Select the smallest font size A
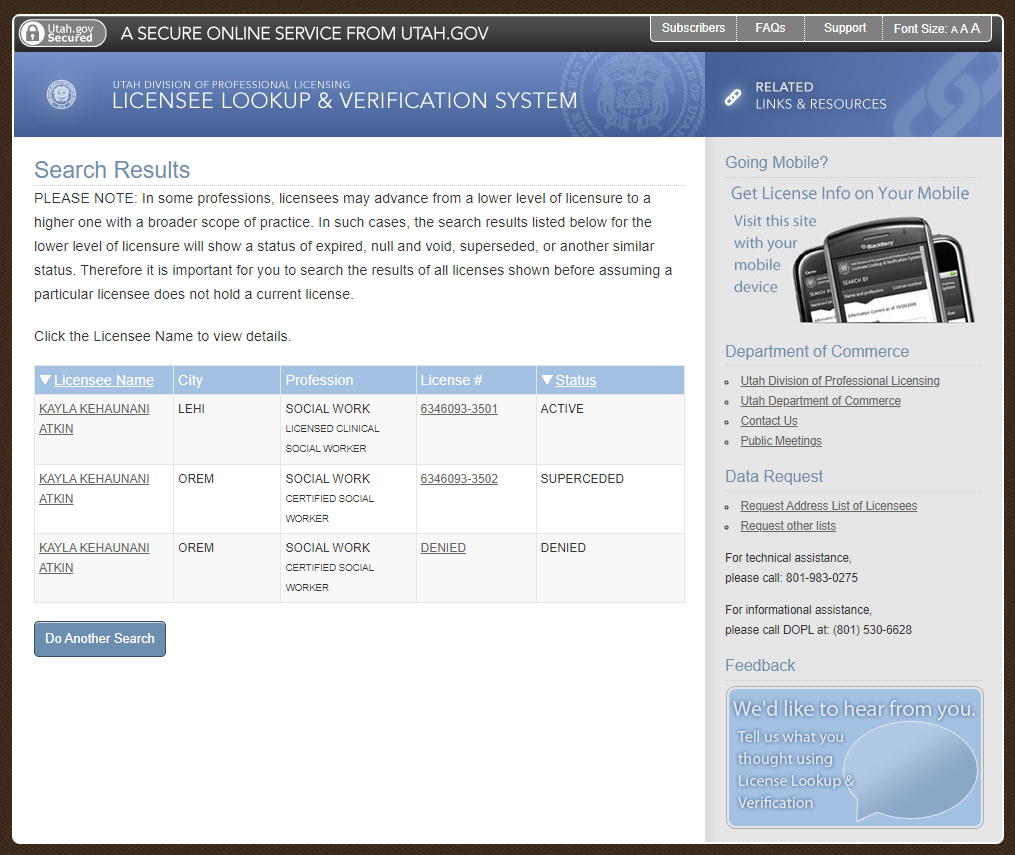Viewport: 1015px width, 855px height. pyautogui.click(x=954, y=29)
